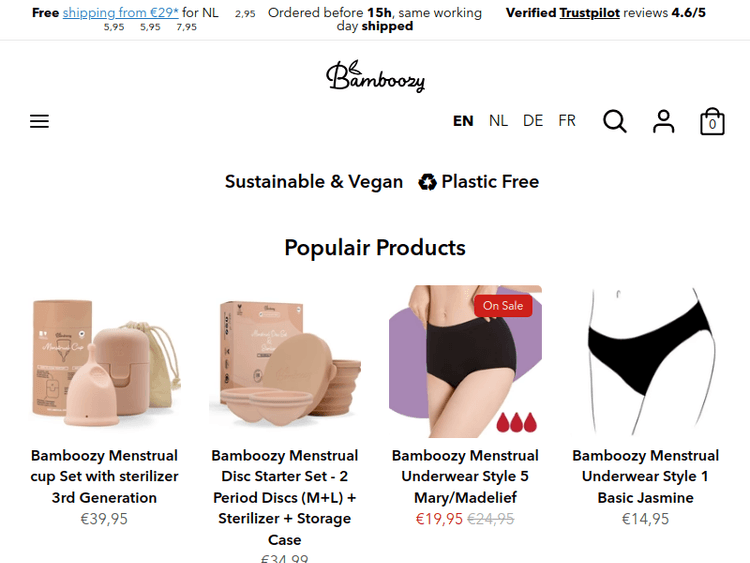Switch language to DE
This screenshot has width=750, height=563.
tap(533, 121)
